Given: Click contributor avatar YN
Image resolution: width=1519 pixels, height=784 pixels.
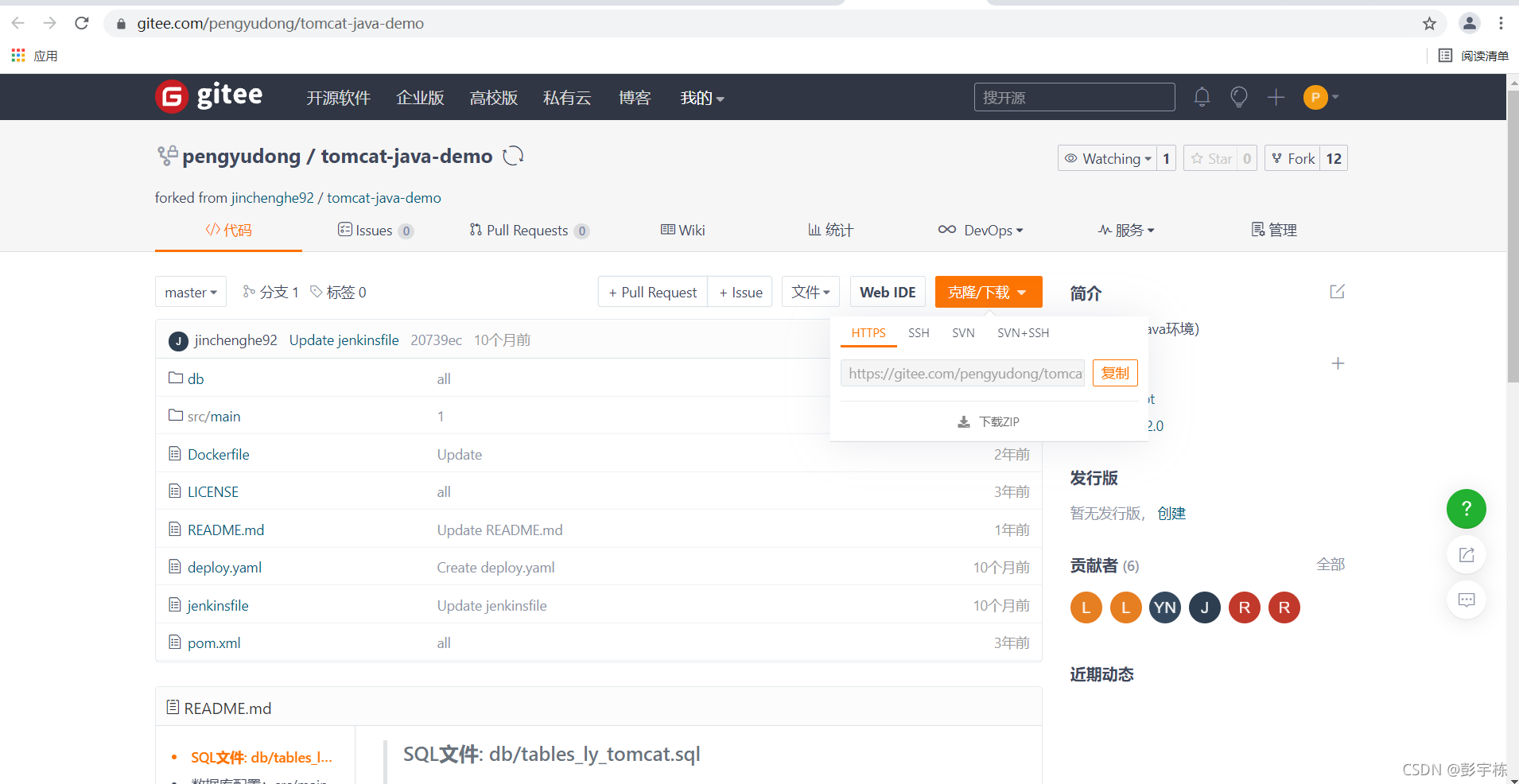Looking at the screenshot, I should 1165,607.
